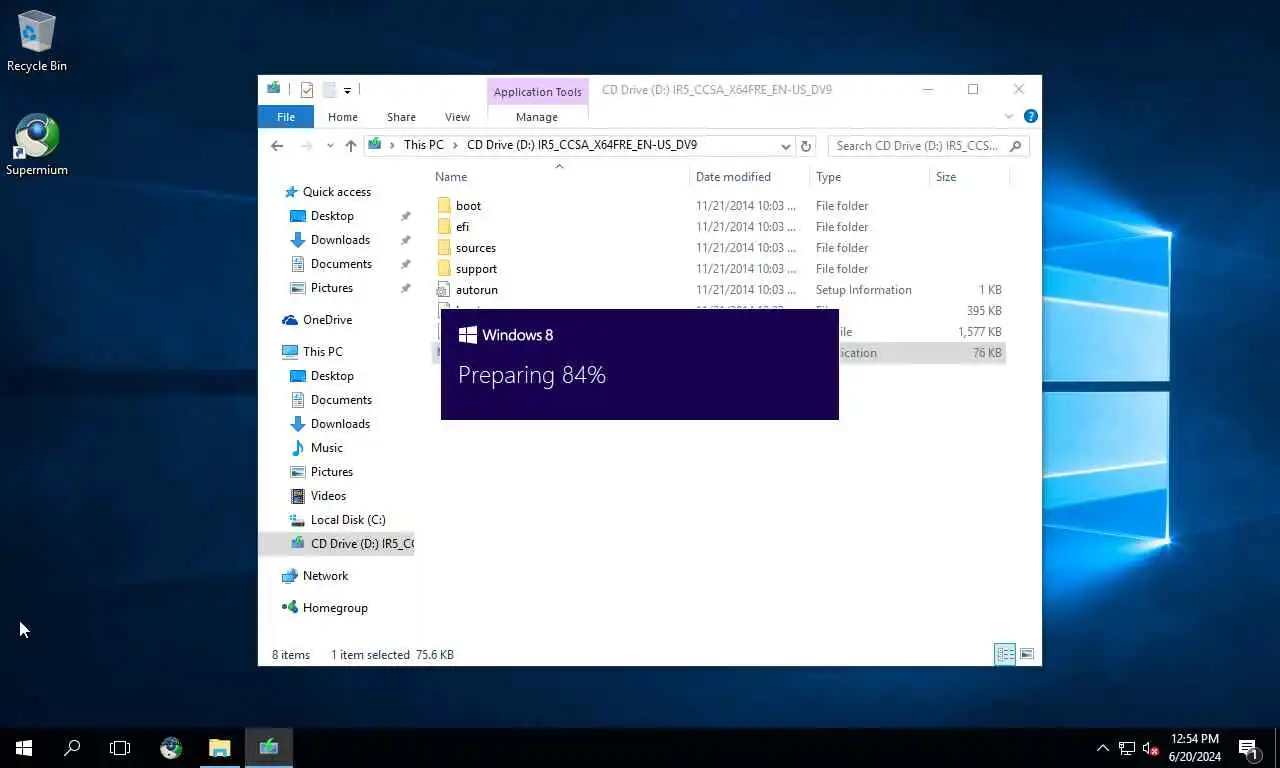
Task: Select OneDrive in the navigation pane
Action: point(327,320)
